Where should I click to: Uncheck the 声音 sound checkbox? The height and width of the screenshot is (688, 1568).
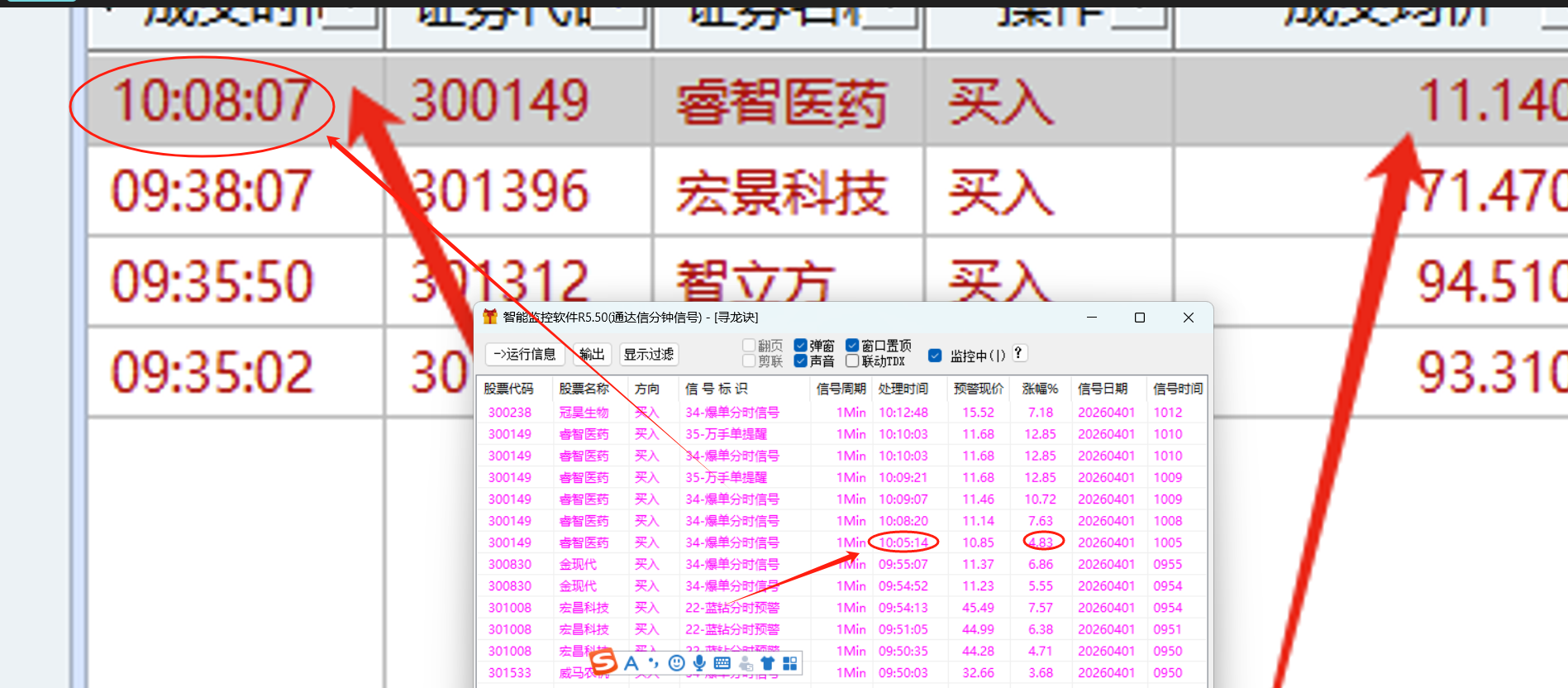[x=800, y=361]
